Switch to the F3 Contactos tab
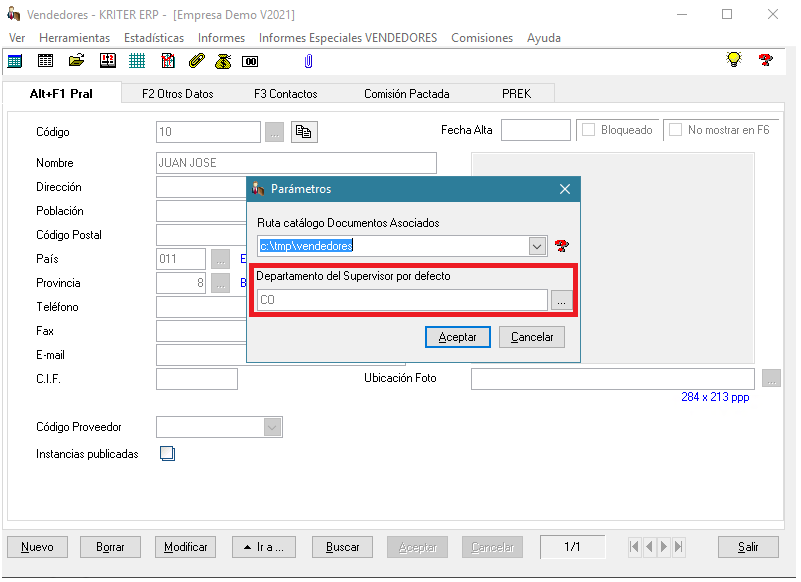The height and width of the screenshot is (582, 801). (x=286, y=94)
